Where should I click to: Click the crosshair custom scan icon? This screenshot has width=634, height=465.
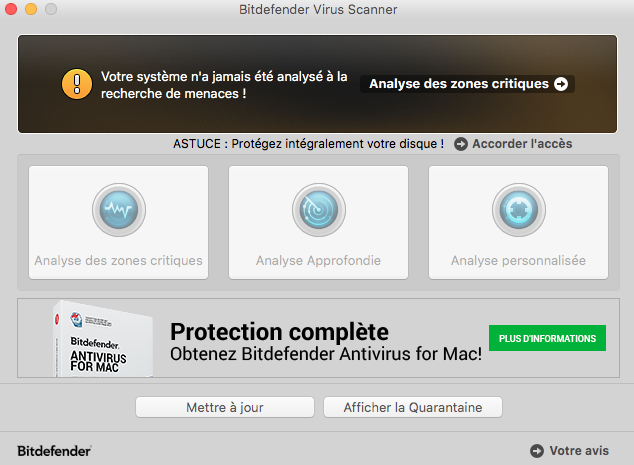(x=518, y=210)
